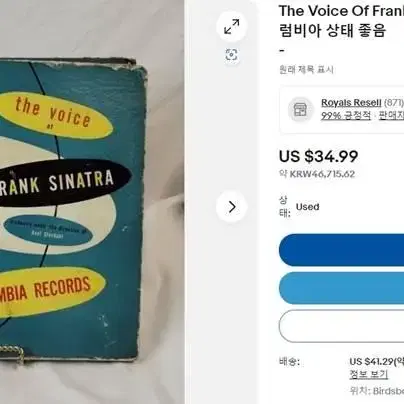Open the Royals Resell seller page
This screenshot has height=404, width=404.
(x=351, y=102)
